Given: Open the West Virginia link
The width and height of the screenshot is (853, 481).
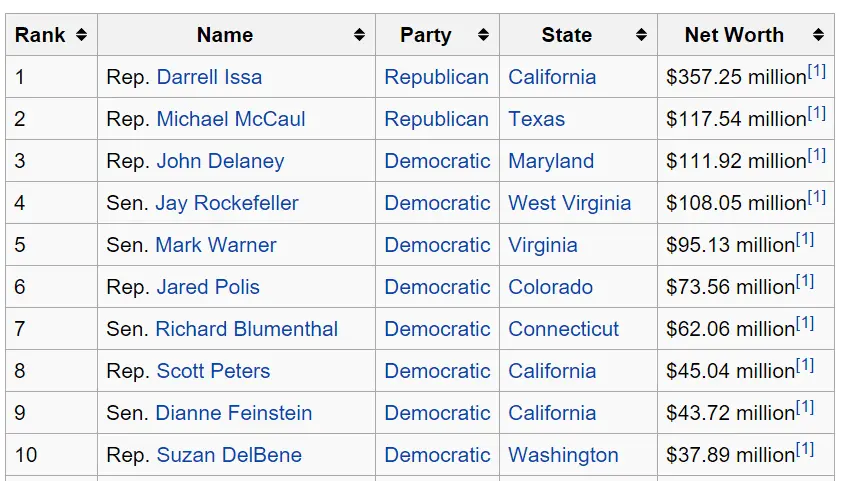Looking at the screenshot, I should pos(569,203).
